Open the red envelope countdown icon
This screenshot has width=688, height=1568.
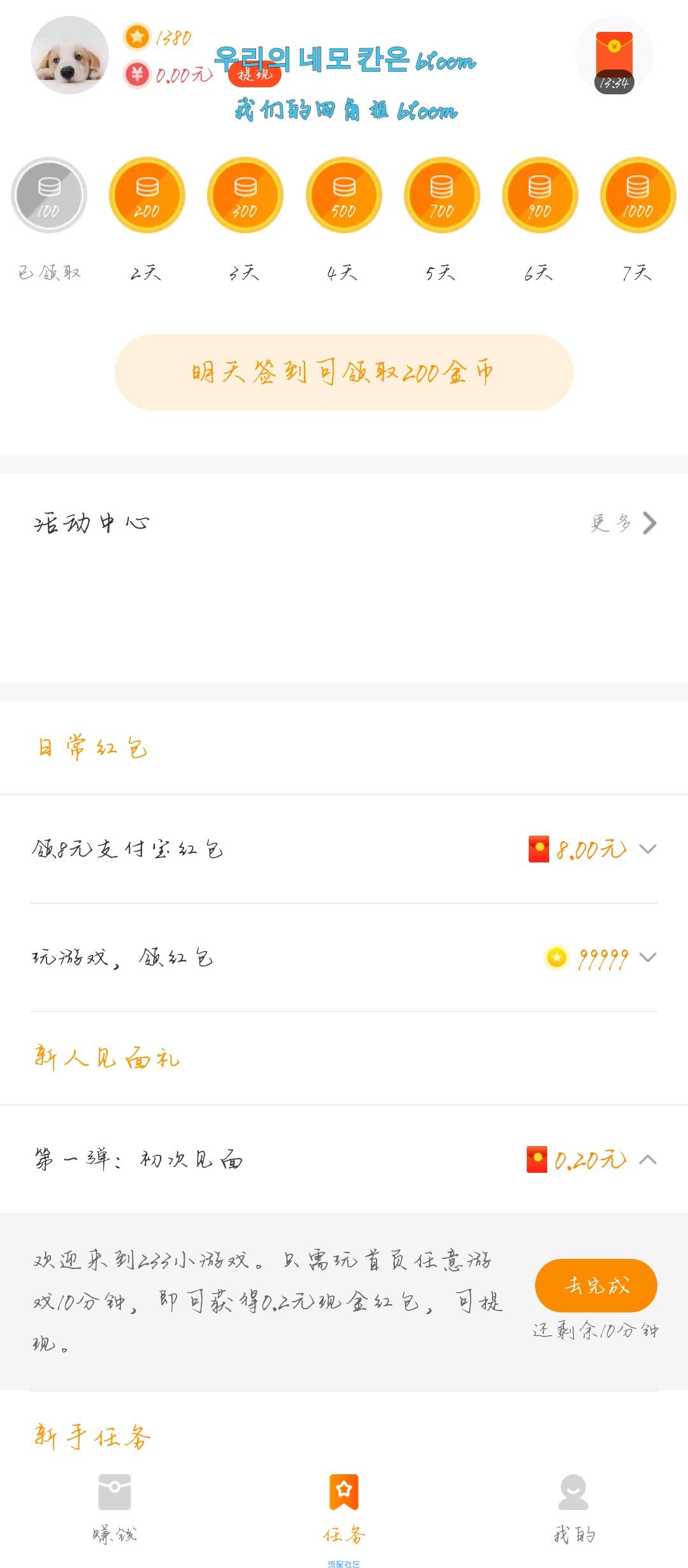point(614,55)
